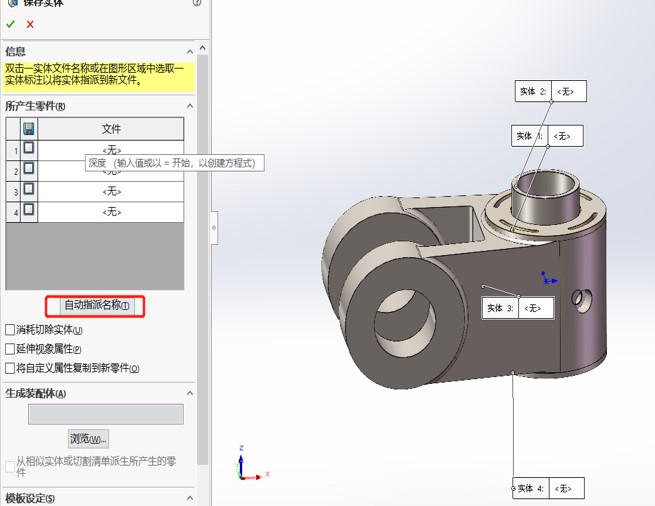Confirm with the green checkmark OK icon

click(x=10, y=24)
